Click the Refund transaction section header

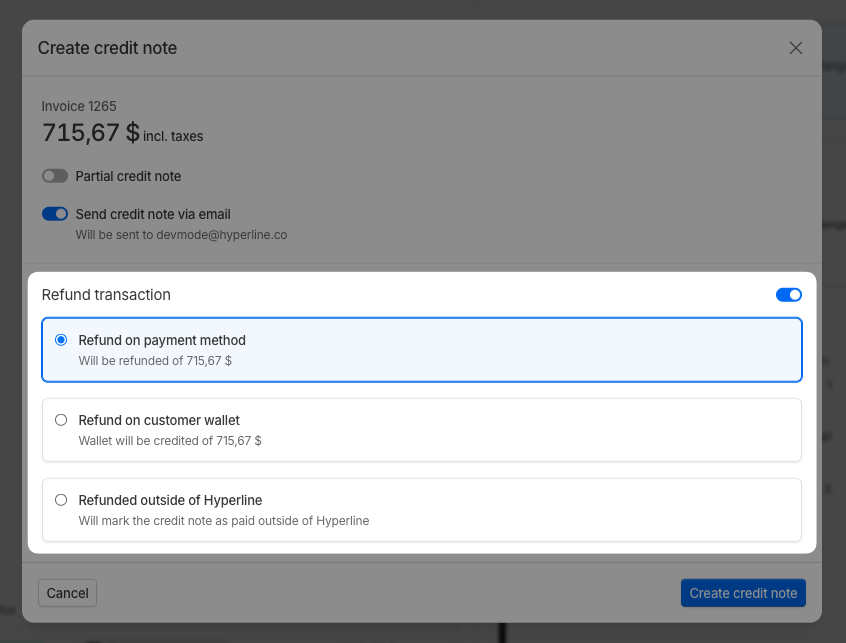(106, 294)
